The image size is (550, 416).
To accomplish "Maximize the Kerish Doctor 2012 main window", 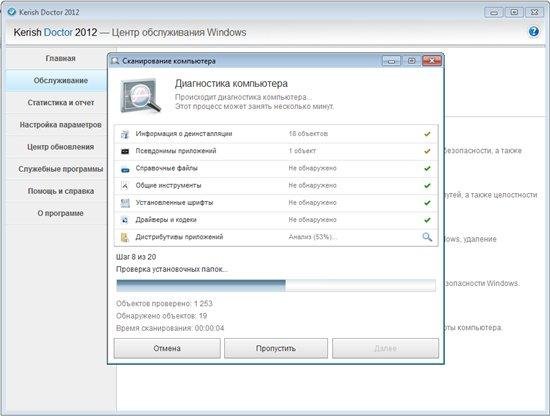I will click(514, 12).
